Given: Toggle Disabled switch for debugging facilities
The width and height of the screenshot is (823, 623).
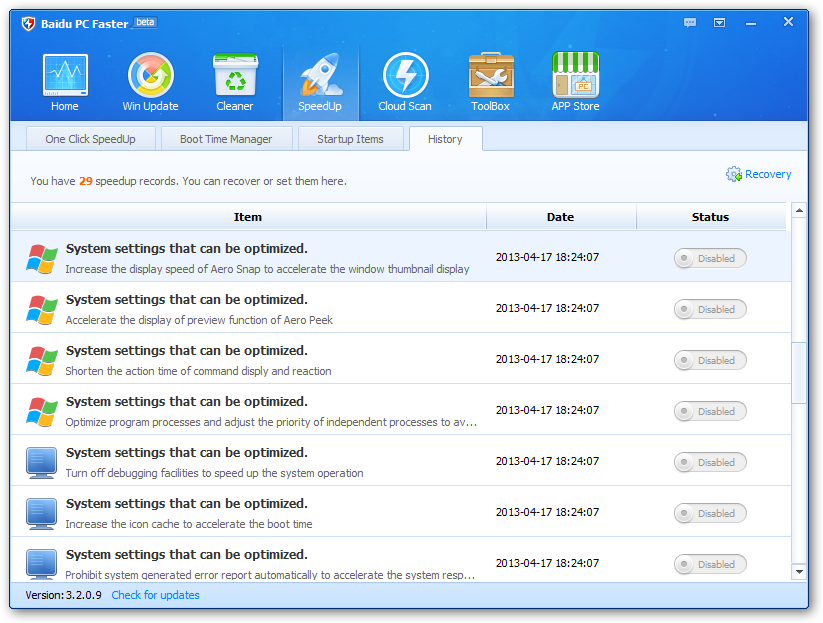Looking at the screenshot, I should click(710, 462).
